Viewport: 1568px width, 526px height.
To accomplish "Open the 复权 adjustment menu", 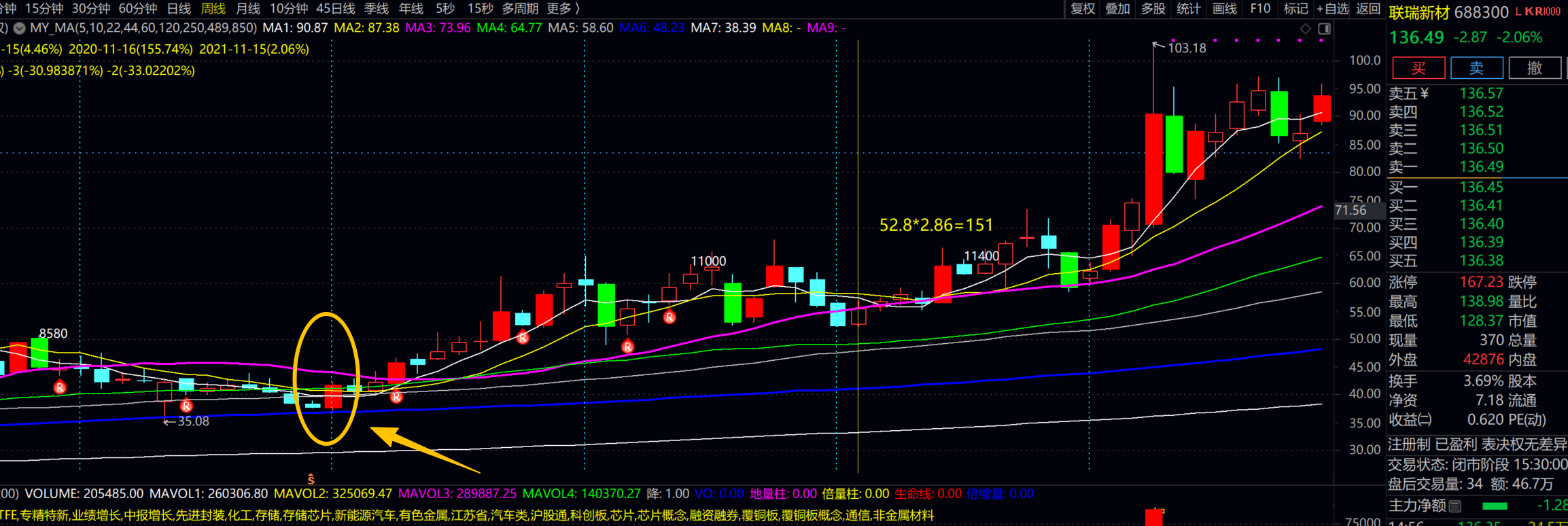I will click(1083, 9).
